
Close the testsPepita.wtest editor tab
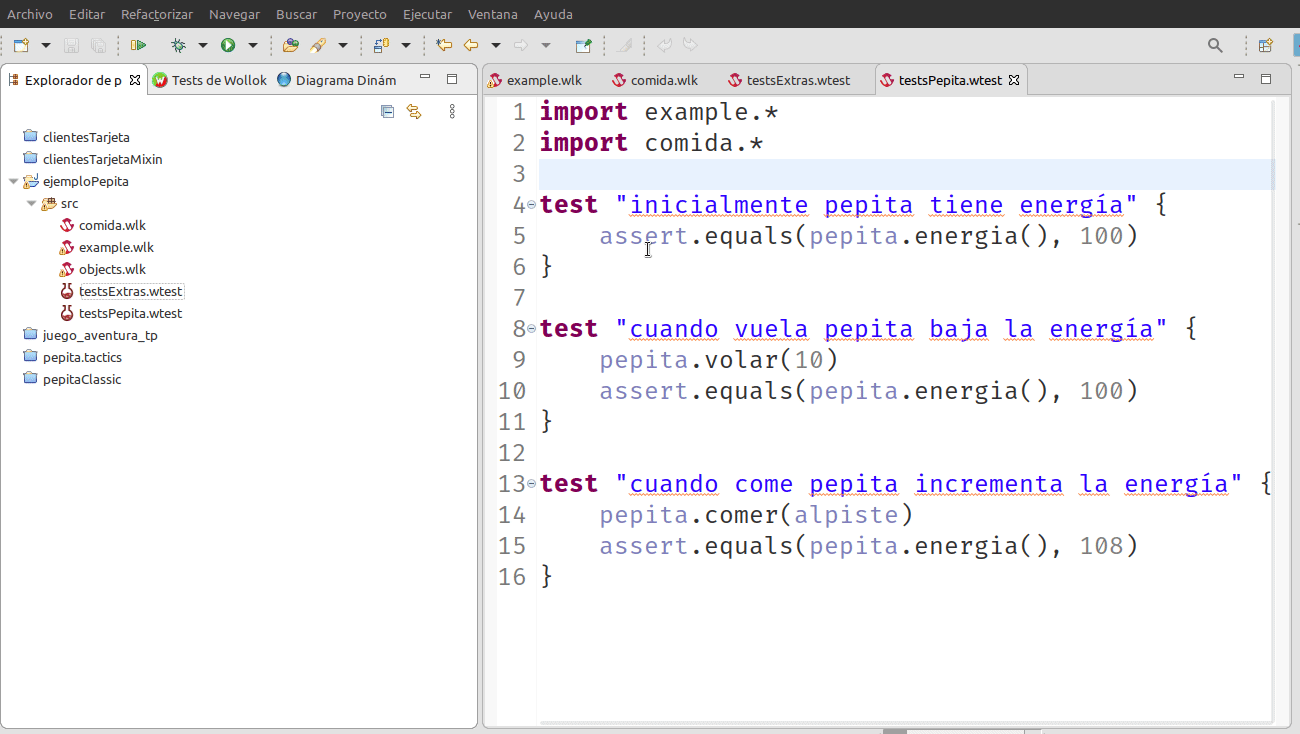click(1013, 80)
